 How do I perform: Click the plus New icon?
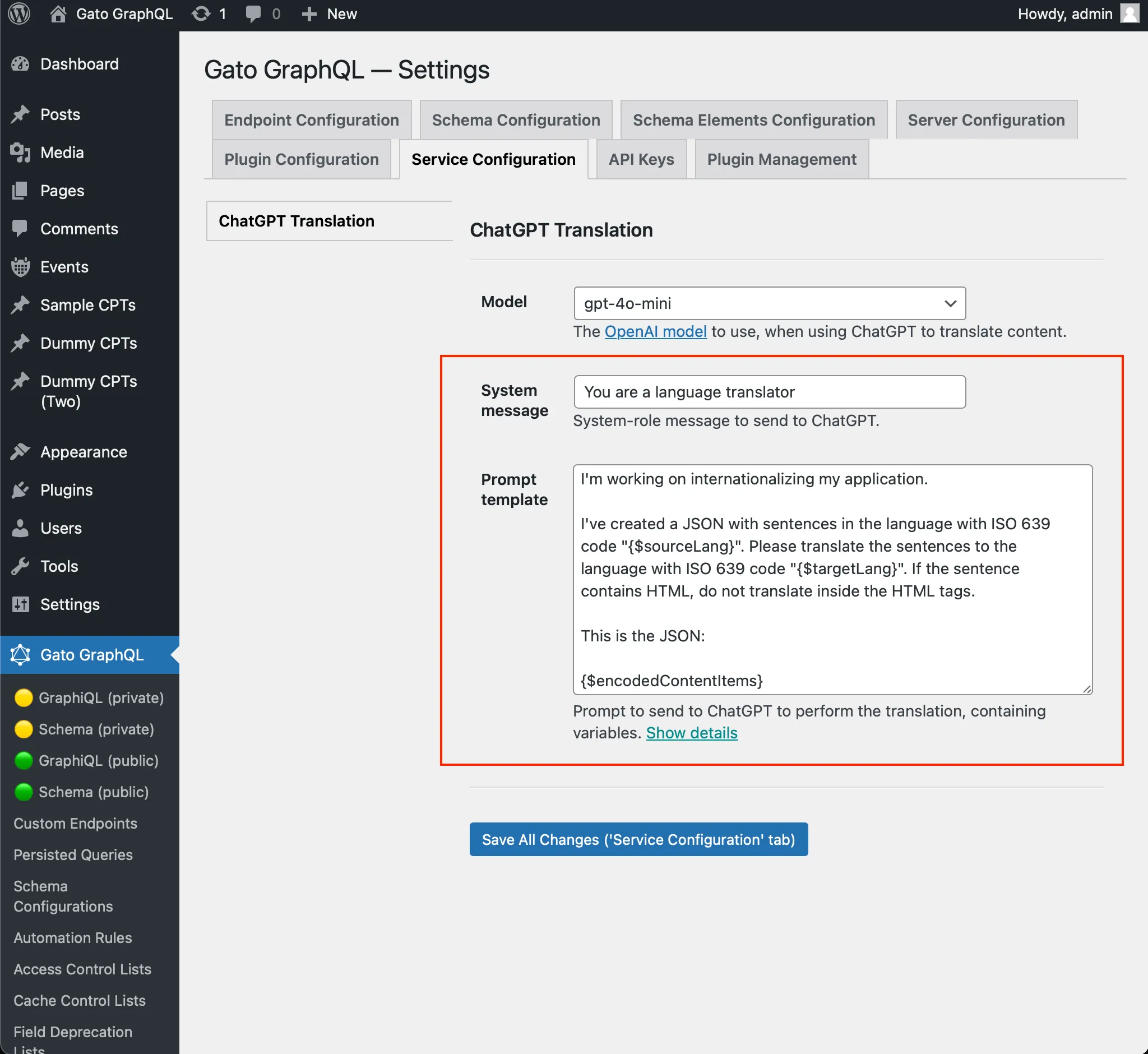(308, 13)
